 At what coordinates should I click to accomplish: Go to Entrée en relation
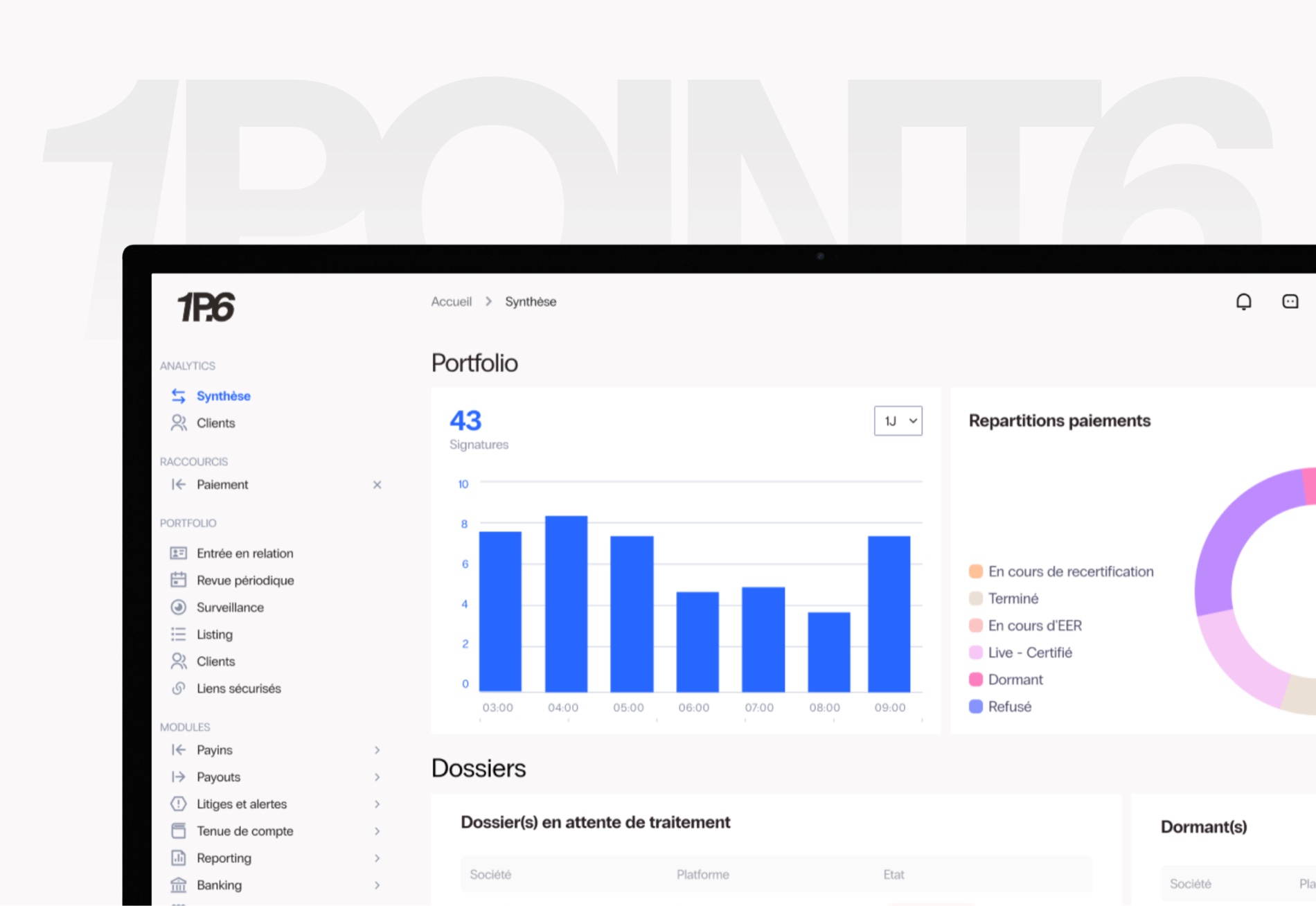[244, 553]
